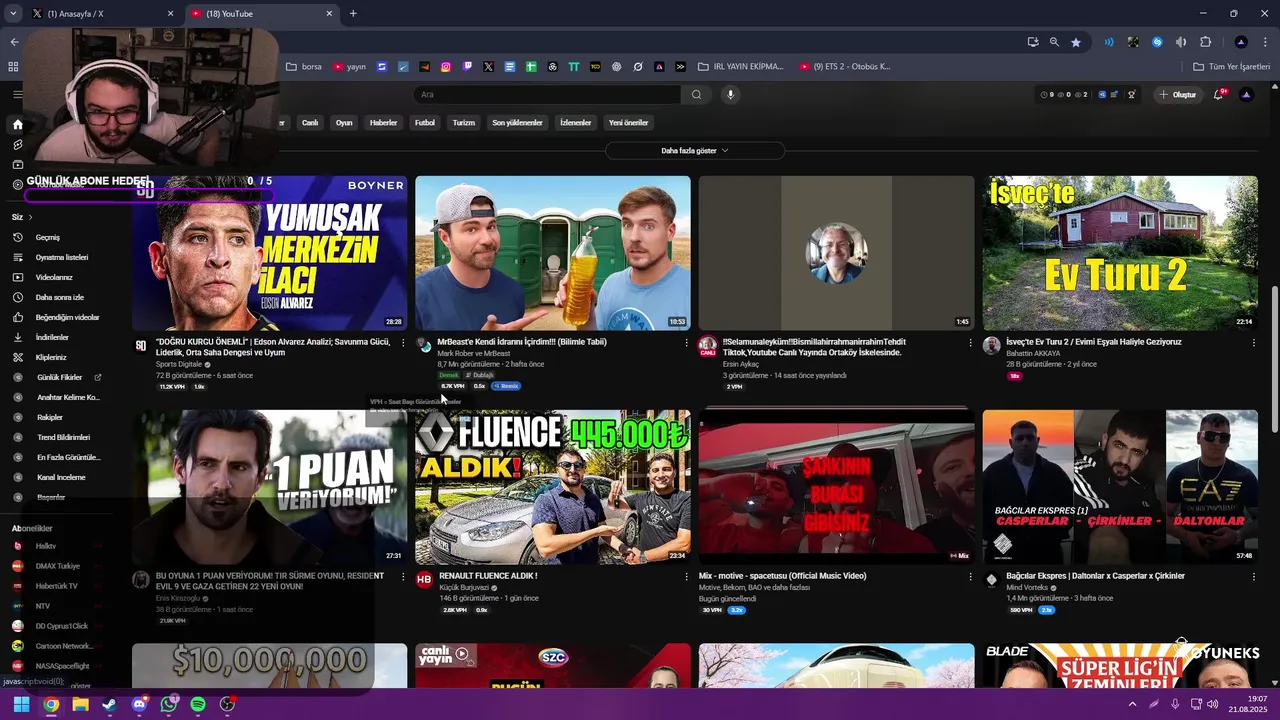This screenshot has height=720, width=1280.
Task: Open more options for RENAULT FLUENCE ALDIK video
Action: coord(687,576)
